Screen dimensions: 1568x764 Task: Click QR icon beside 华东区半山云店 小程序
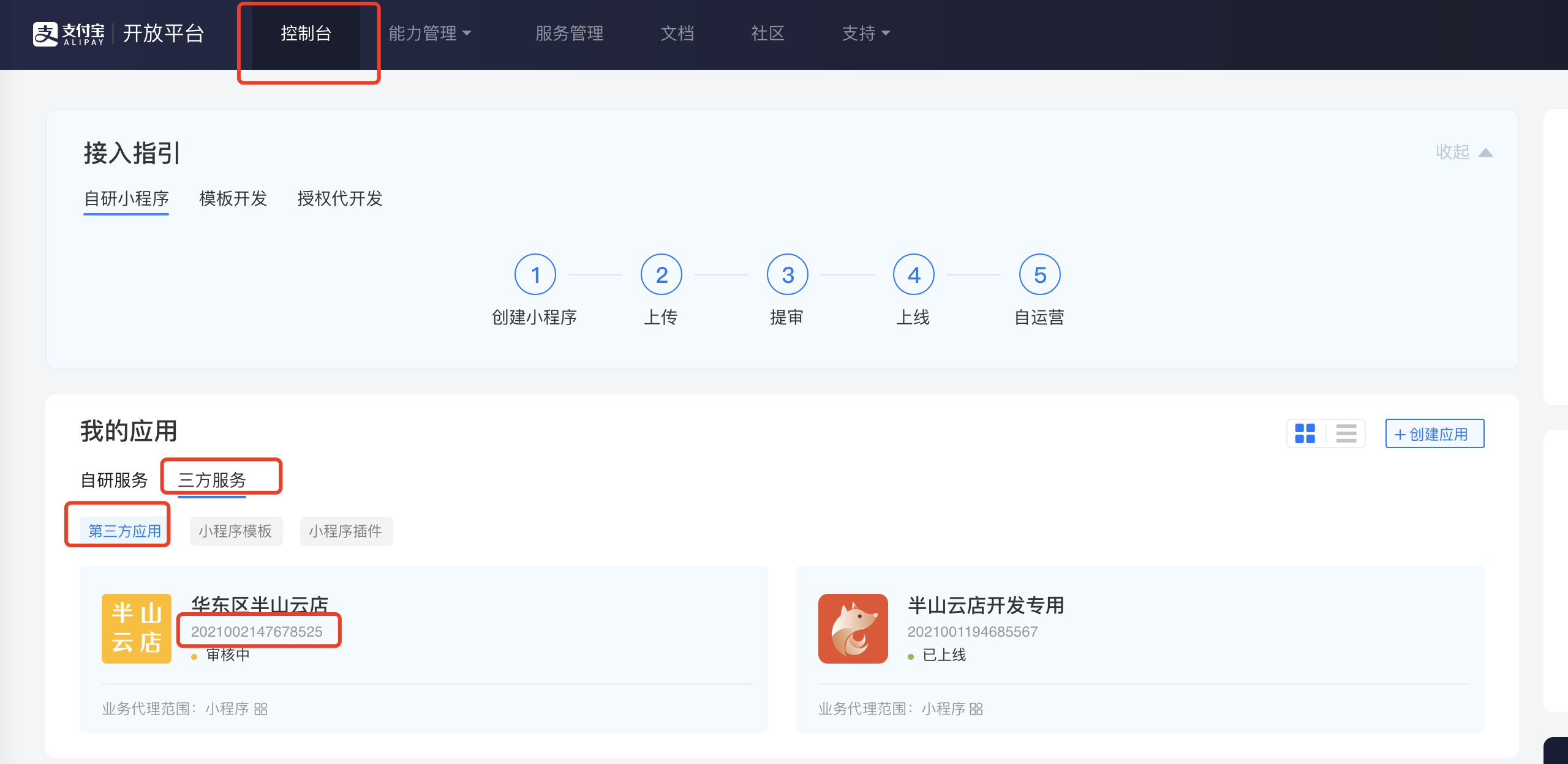tap(261, 709)
